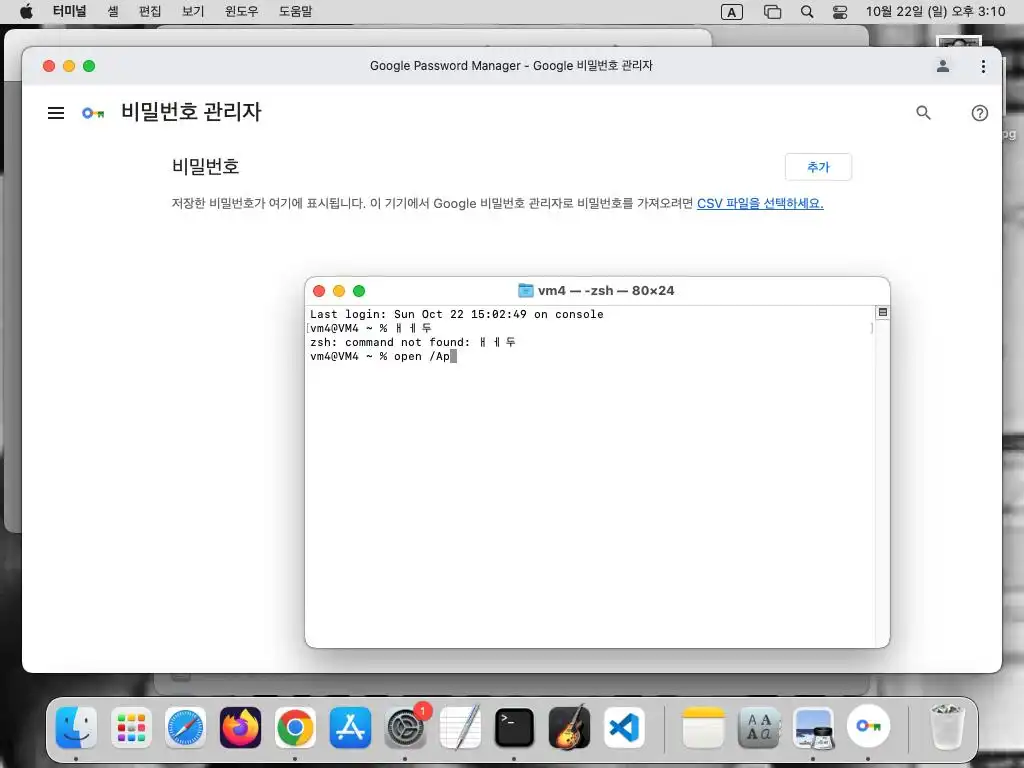Open Spotlight search in the menu bar
Viewport: 1024px width, 768px height.
pyautogui.click(x=807, y=12)
